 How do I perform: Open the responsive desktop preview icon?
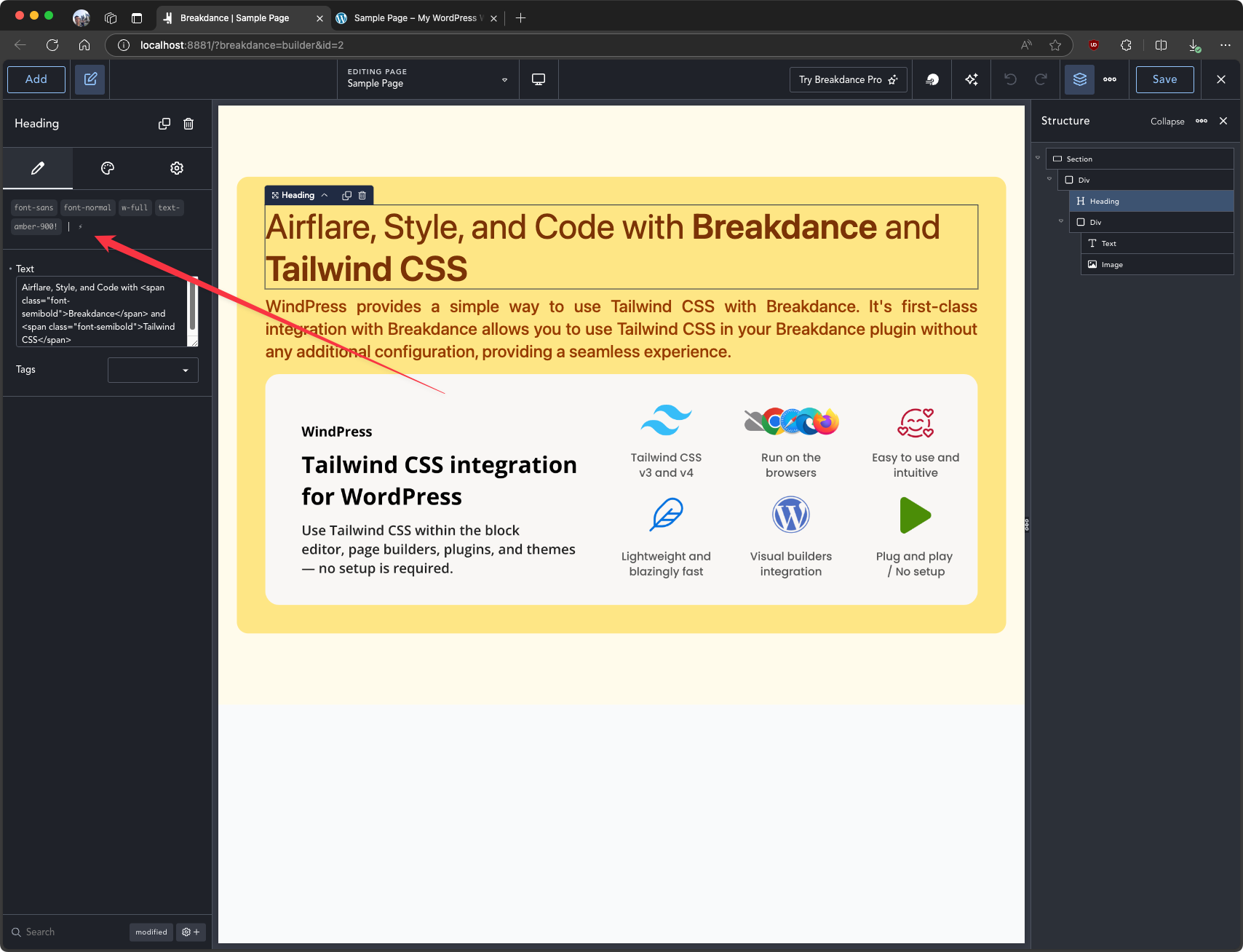click(539, 79)
